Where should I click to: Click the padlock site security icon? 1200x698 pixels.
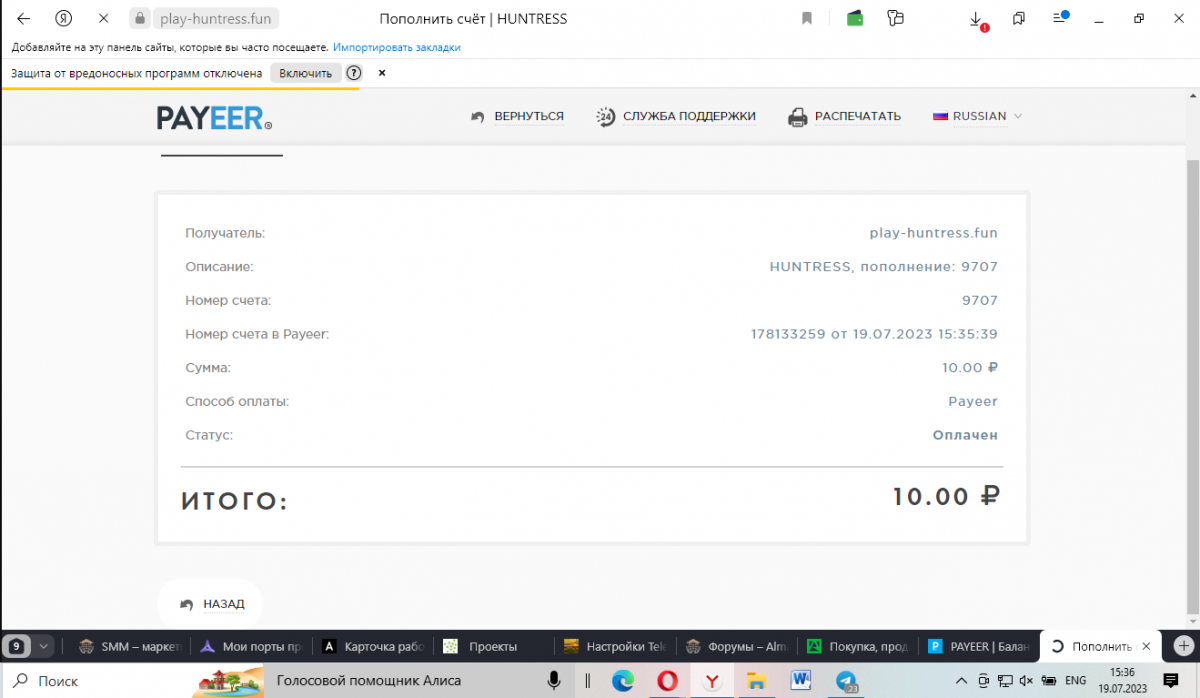(140, 19)
